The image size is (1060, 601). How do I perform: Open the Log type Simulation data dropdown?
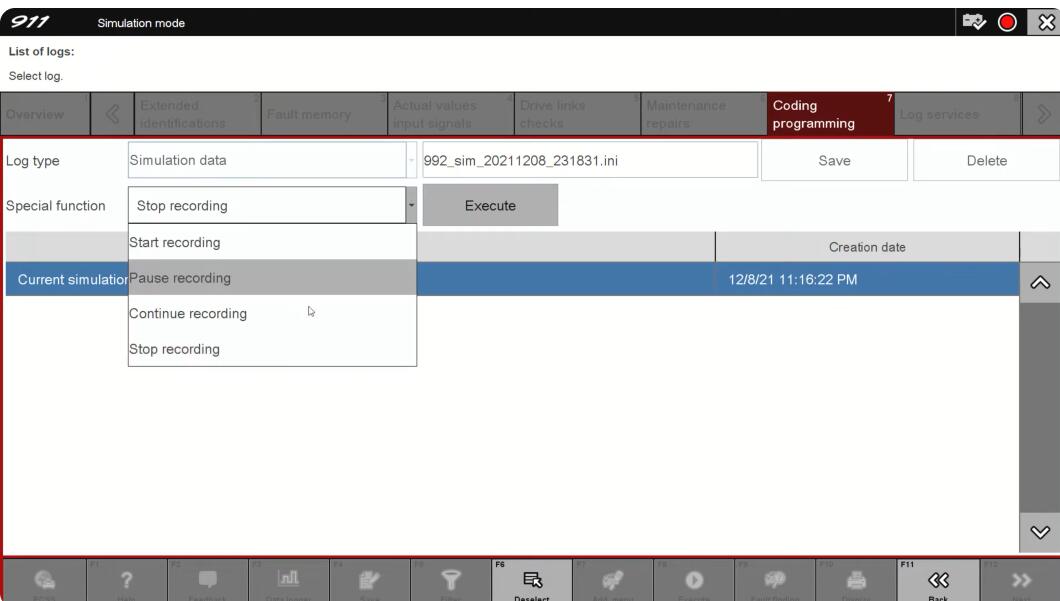pos(272,160)
